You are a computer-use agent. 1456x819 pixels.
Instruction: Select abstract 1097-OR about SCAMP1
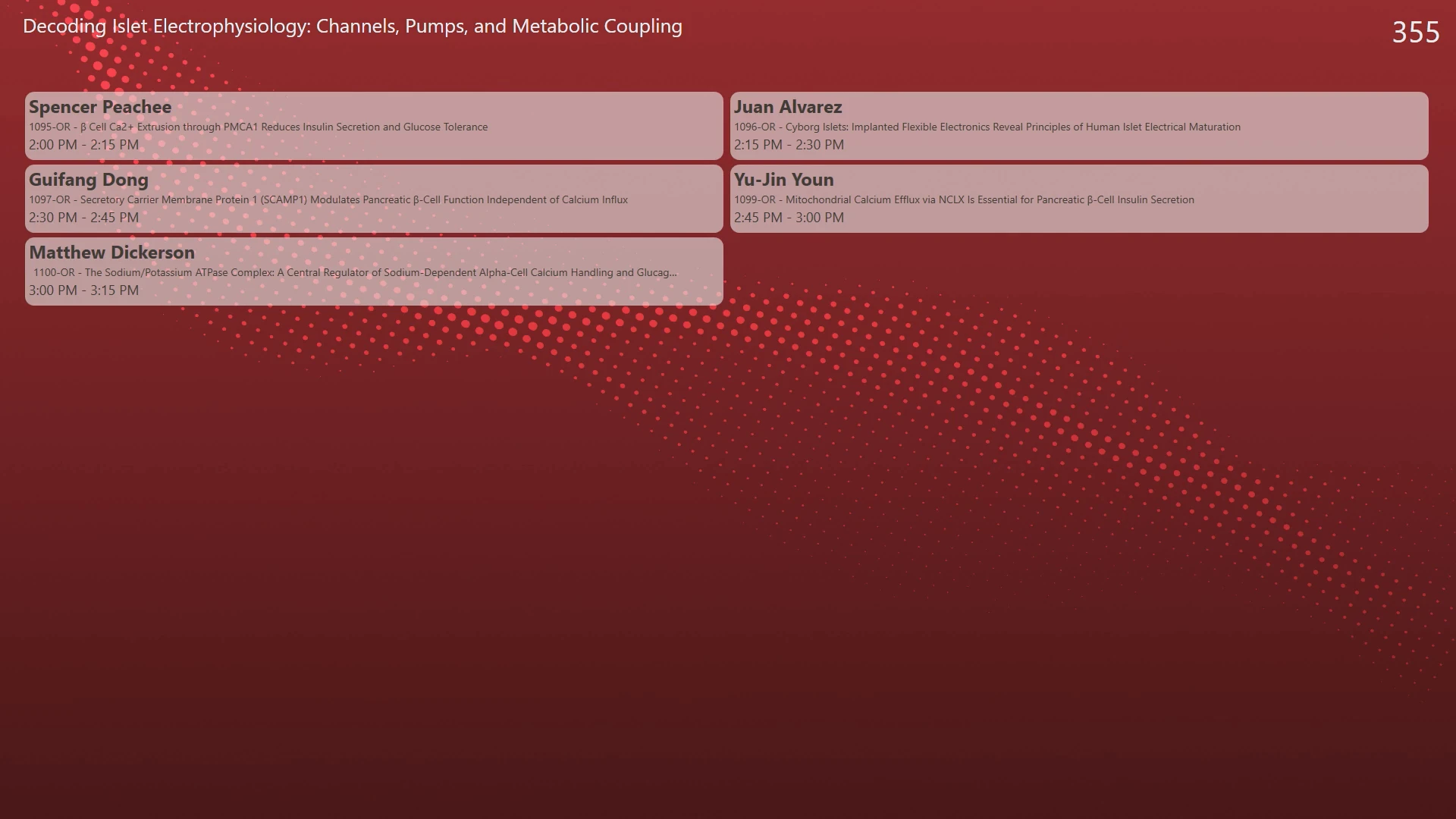point(328,200)
